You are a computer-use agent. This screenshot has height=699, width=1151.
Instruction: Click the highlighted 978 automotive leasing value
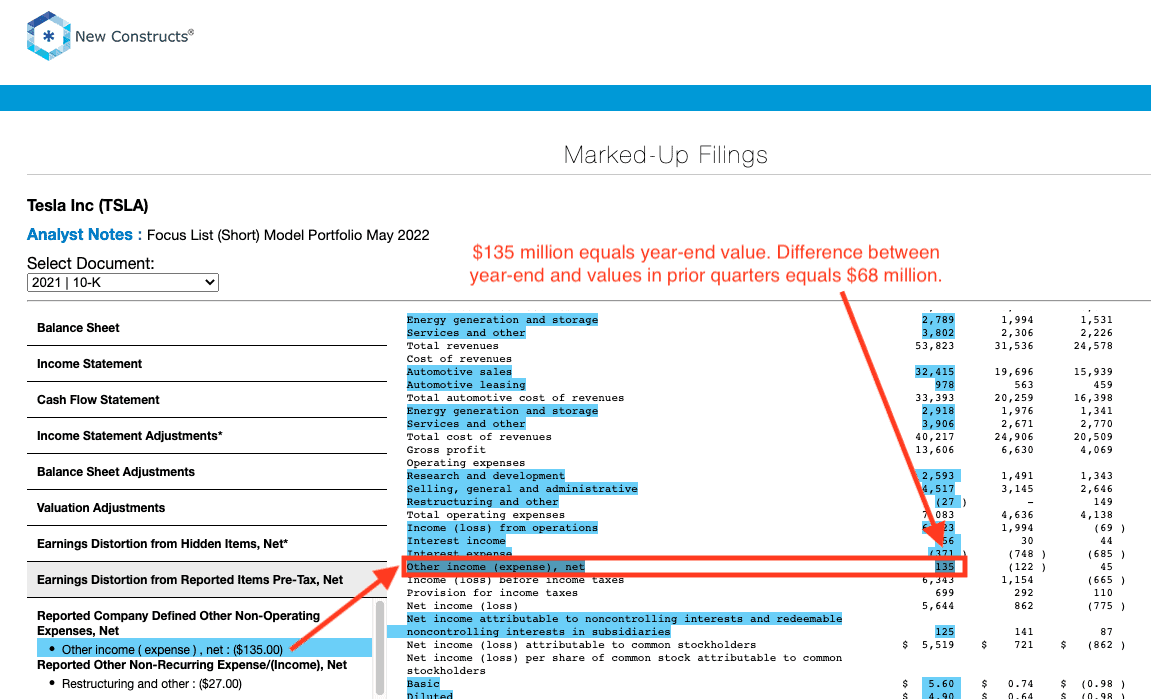[945, 385]
